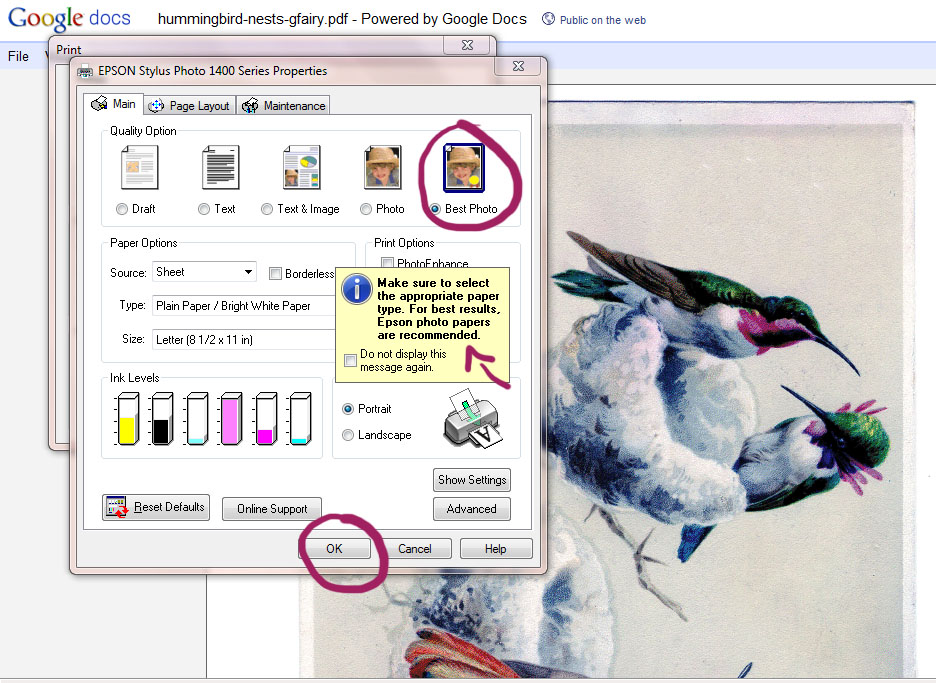Click the 'EPSON Stylus Photo 1400 Series Properties' title
Viewport: 936px width, 683px height.
coord(213,71)
